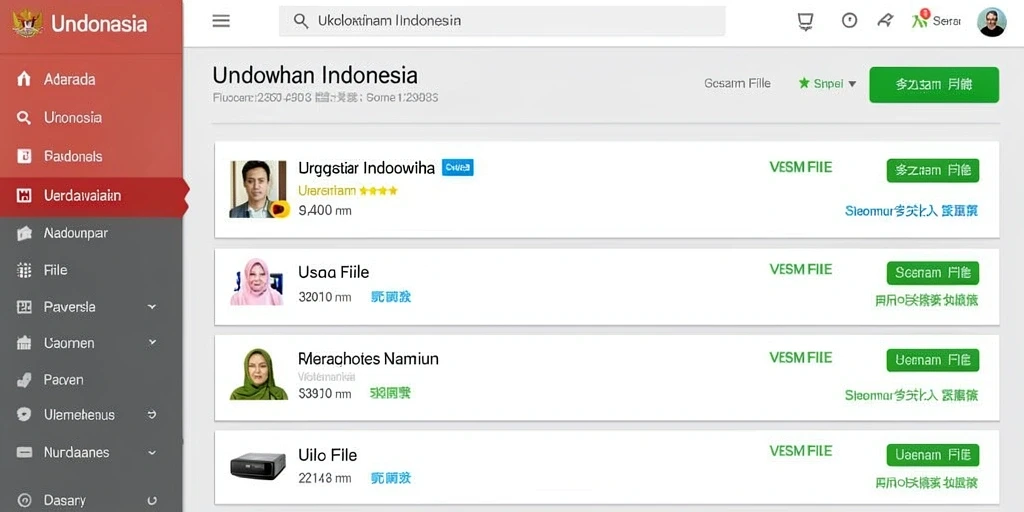
Task: Expand the Dasary submenu arrow
Action: pos(152,501)
